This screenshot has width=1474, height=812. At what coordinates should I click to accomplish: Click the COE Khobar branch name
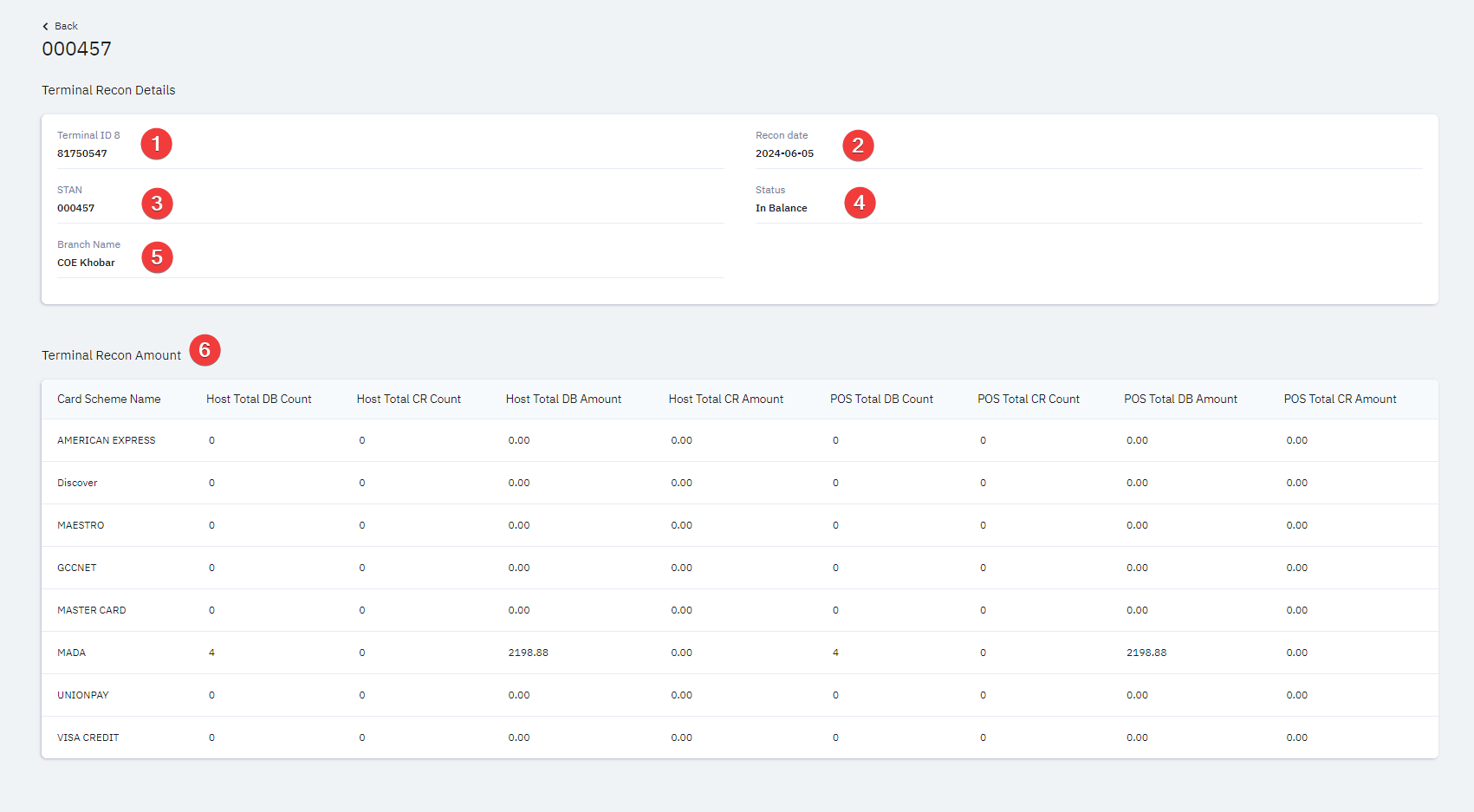point(86,263)
